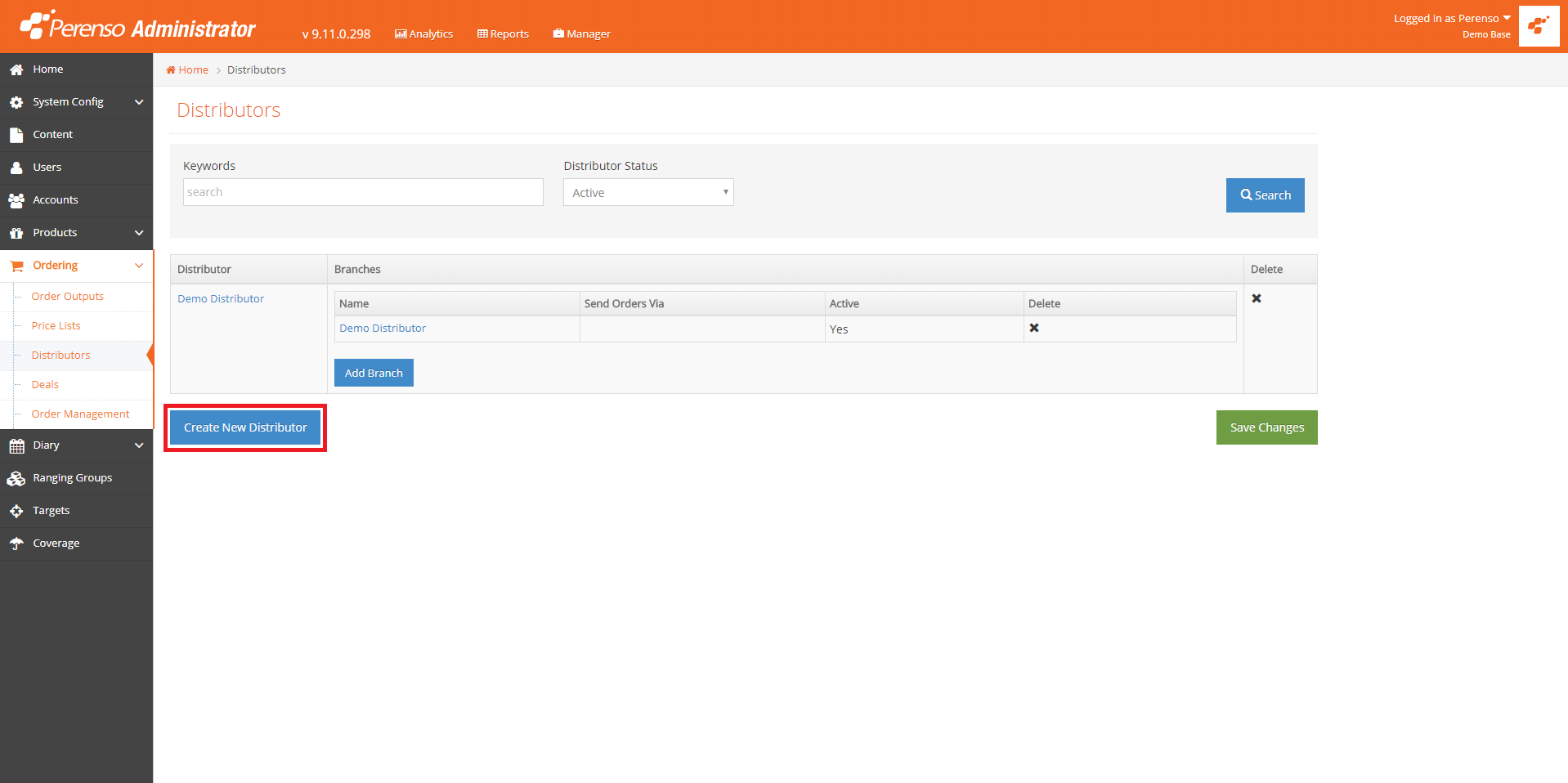The image size is (1568, 783).
Task: Delete the Demo Distributor distributor
Action: pos(1257,298)
